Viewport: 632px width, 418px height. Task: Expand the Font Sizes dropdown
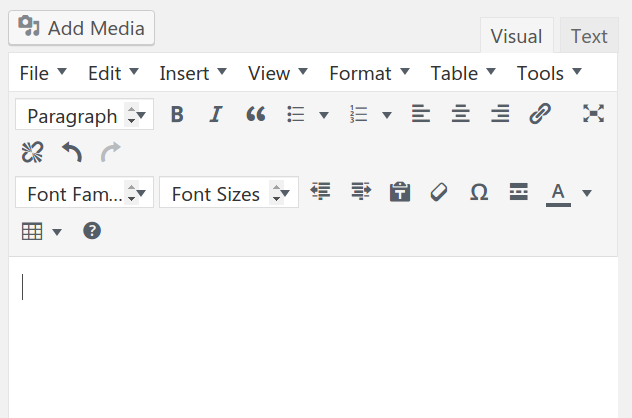point(228,194)
